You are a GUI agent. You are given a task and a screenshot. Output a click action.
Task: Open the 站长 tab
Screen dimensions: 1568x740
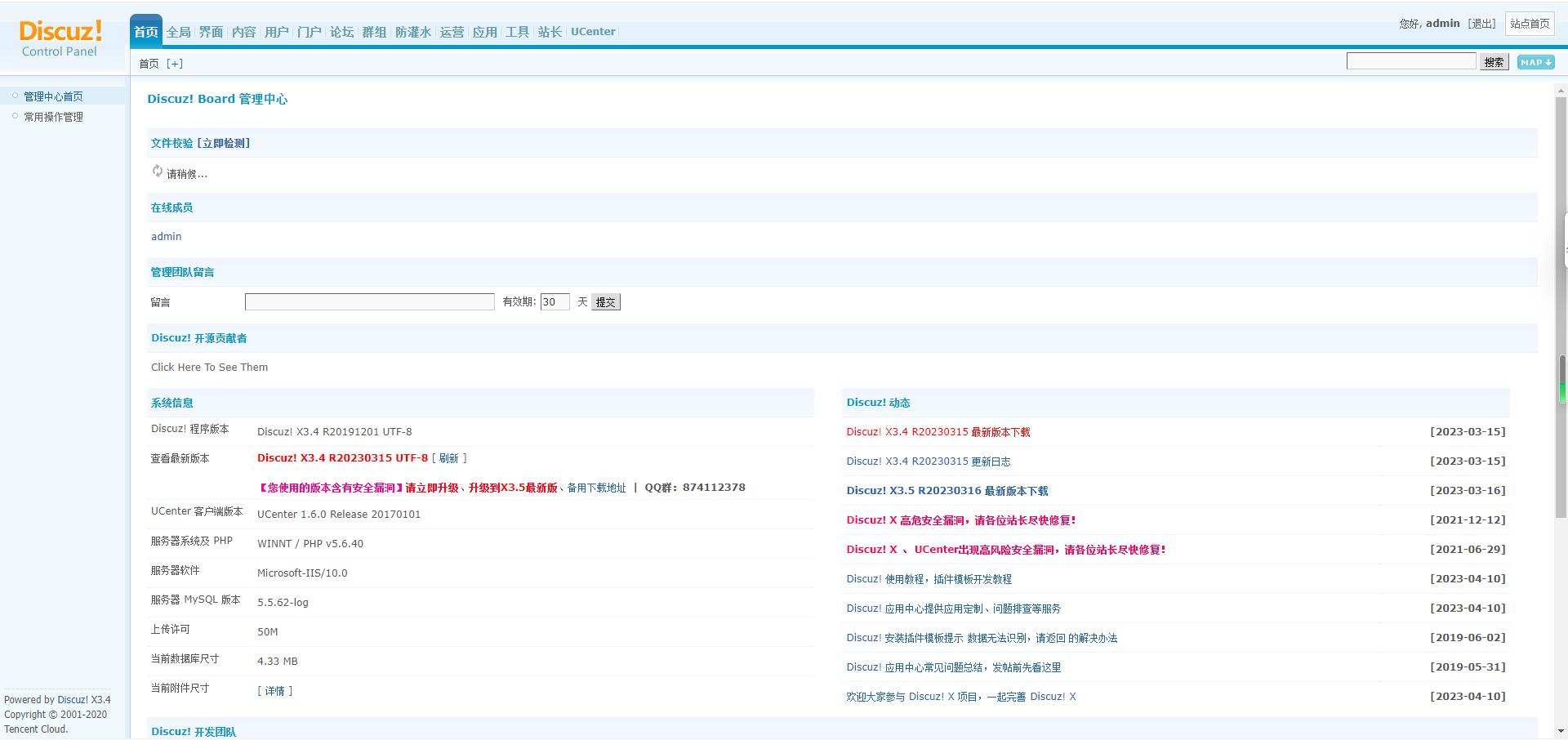[x=550, y=32]
